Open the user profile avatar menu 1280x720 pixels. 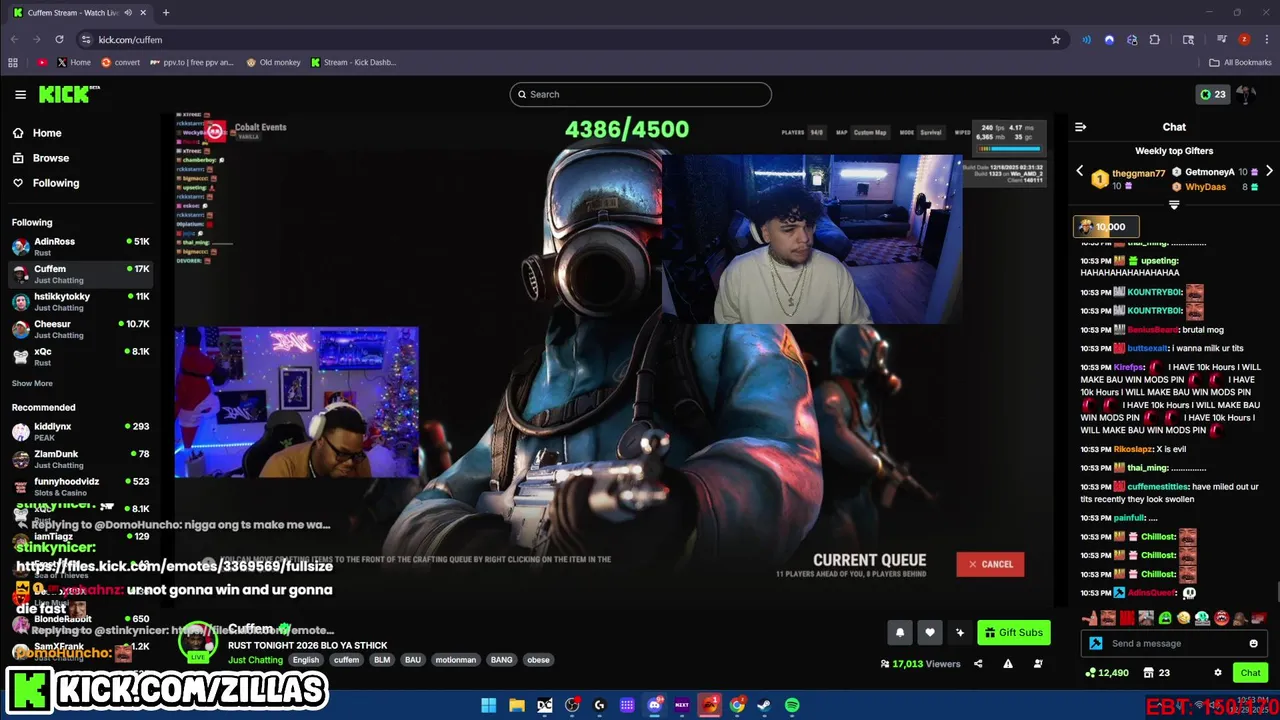point(1246,94)
